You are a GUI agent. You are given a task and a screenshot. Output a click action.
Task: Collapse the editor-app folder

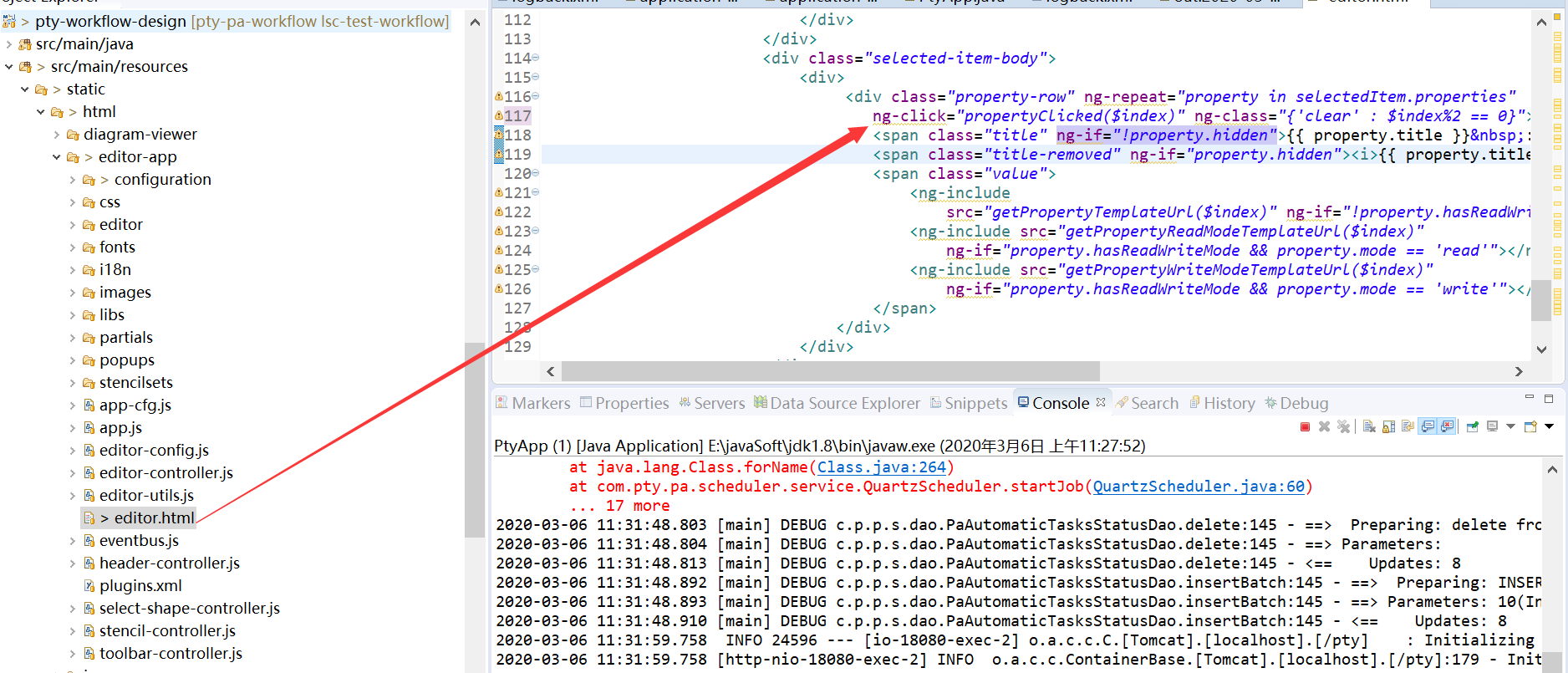(x=57, y=157)
